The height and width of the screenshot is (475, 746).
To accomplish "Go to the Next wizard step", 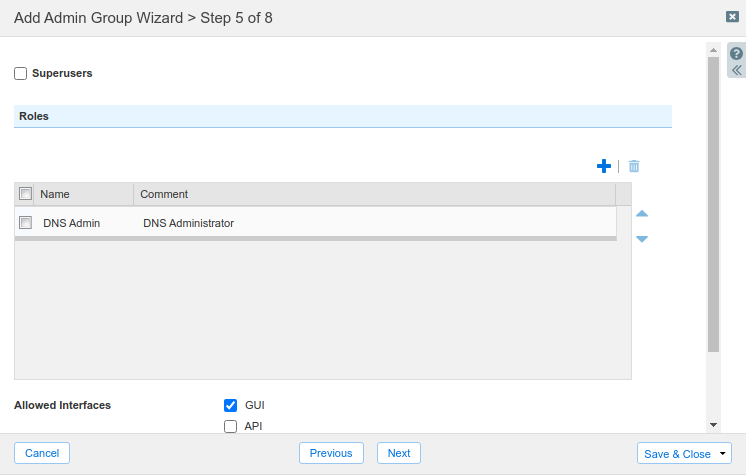I will coord(399,453).
